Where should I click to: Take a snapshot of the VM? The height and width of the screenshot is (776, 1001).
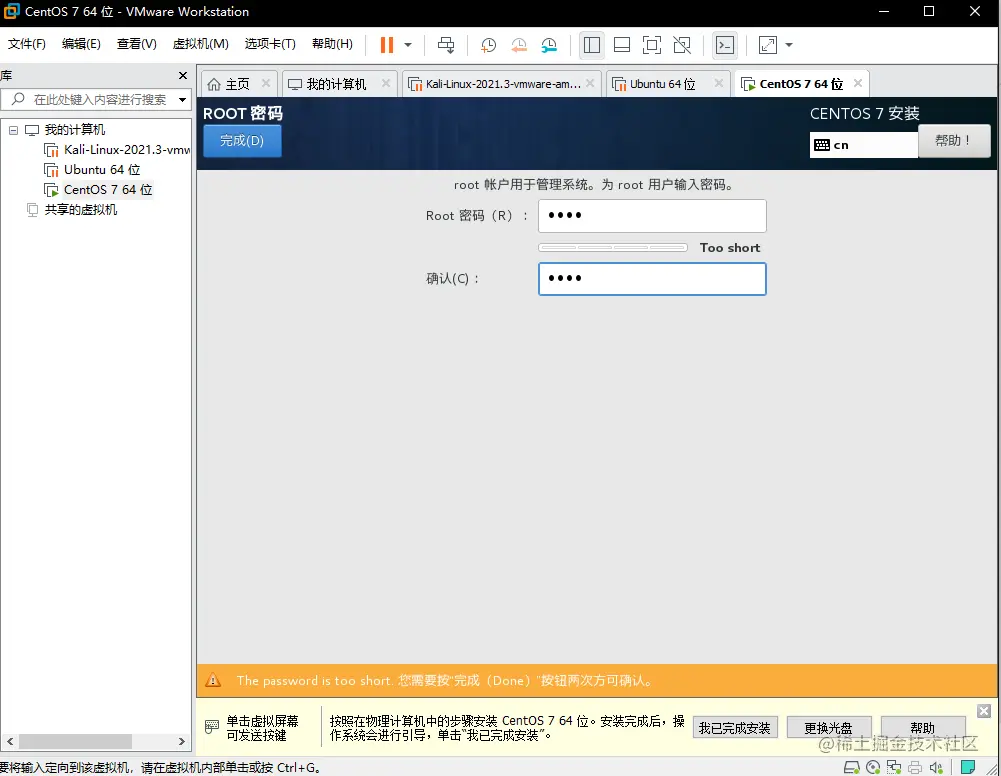click(488, 45)
